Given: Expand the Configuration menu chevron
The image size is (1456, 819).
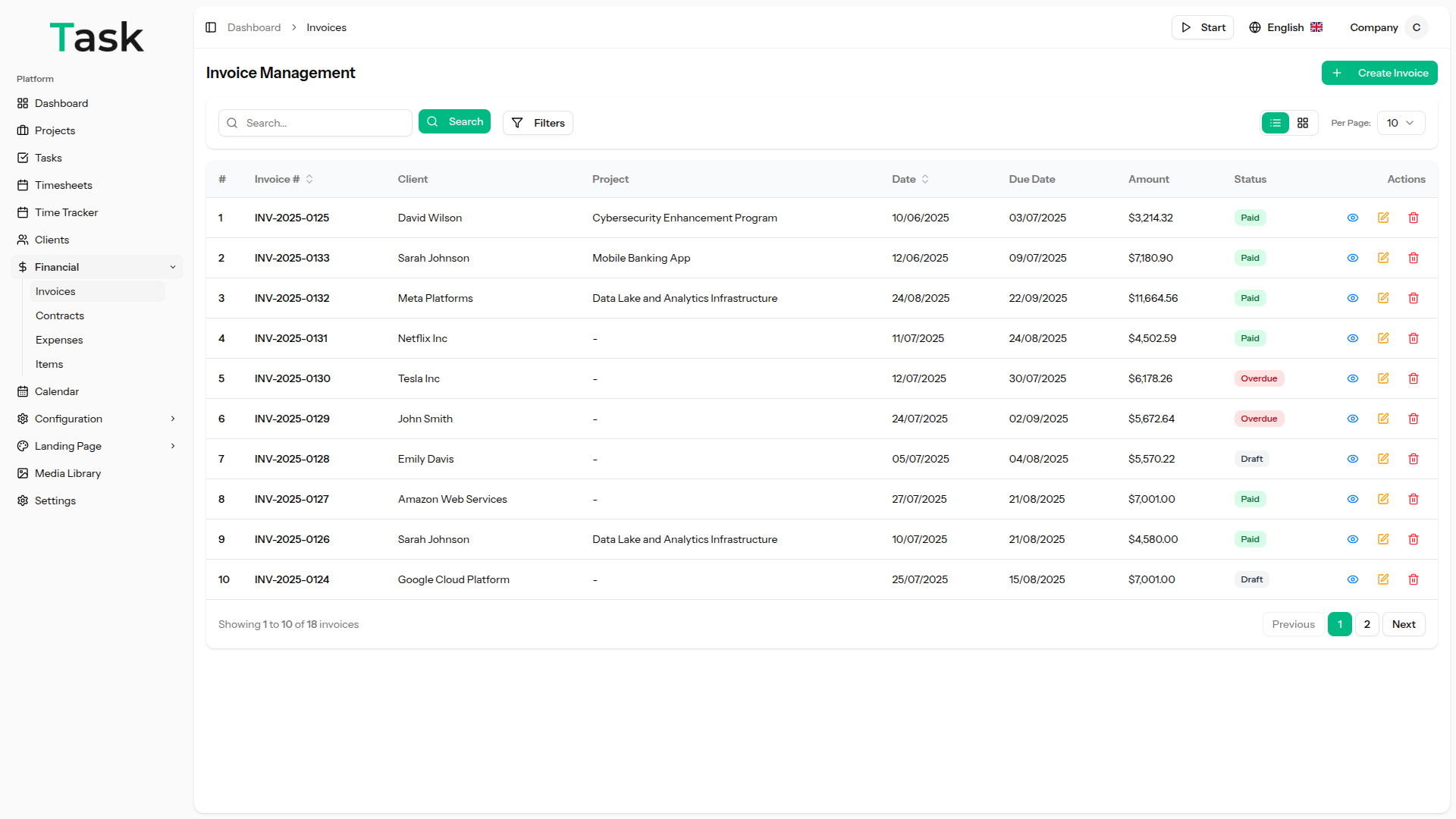Looking at the screenshot, I should tap(173, 419).
